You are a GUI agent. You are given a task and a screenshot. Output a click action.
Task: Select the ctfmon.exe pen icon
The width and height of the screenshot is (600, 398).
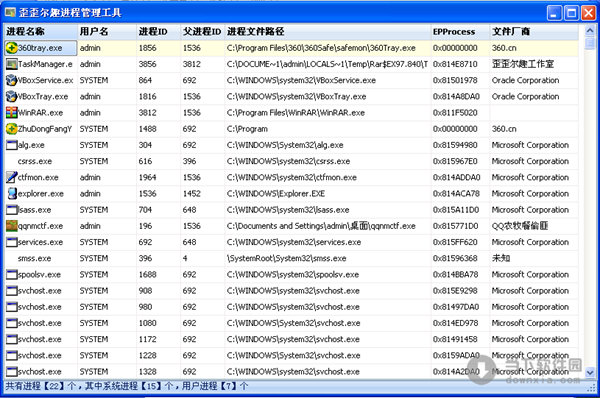click(x=11, y=177)
